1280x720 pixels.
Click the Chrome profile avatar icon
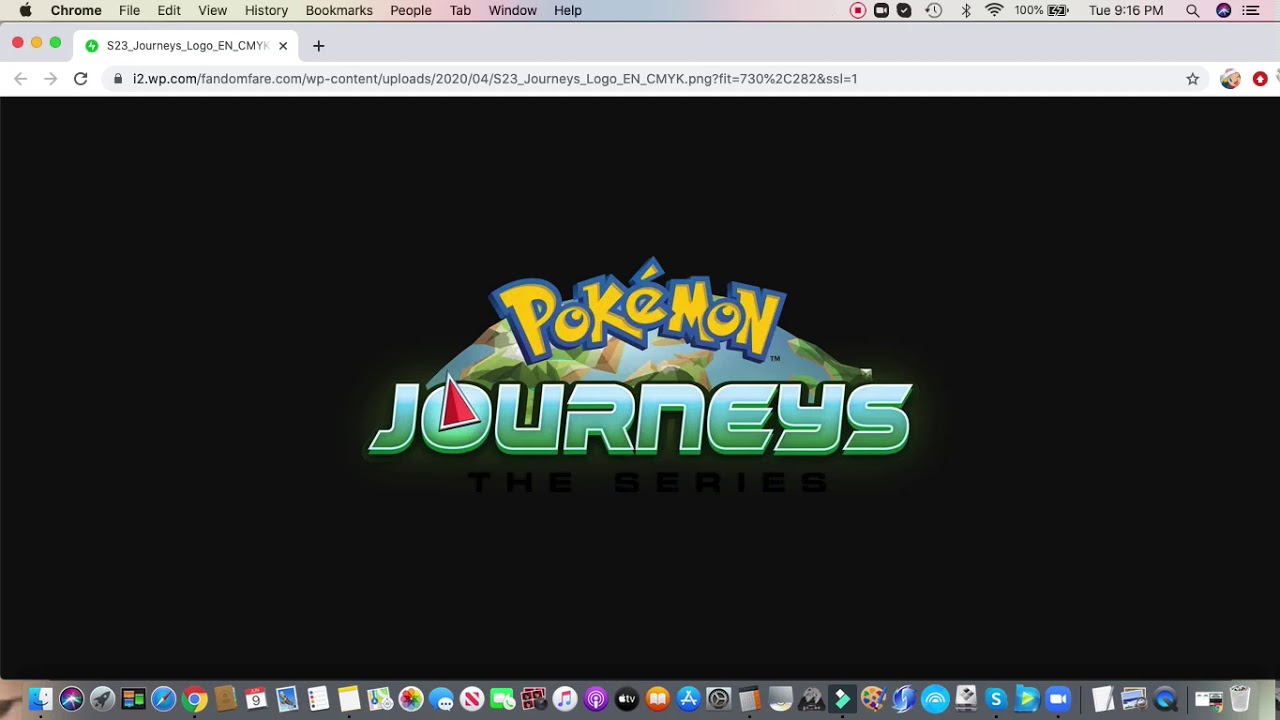tap(1230, 79)
